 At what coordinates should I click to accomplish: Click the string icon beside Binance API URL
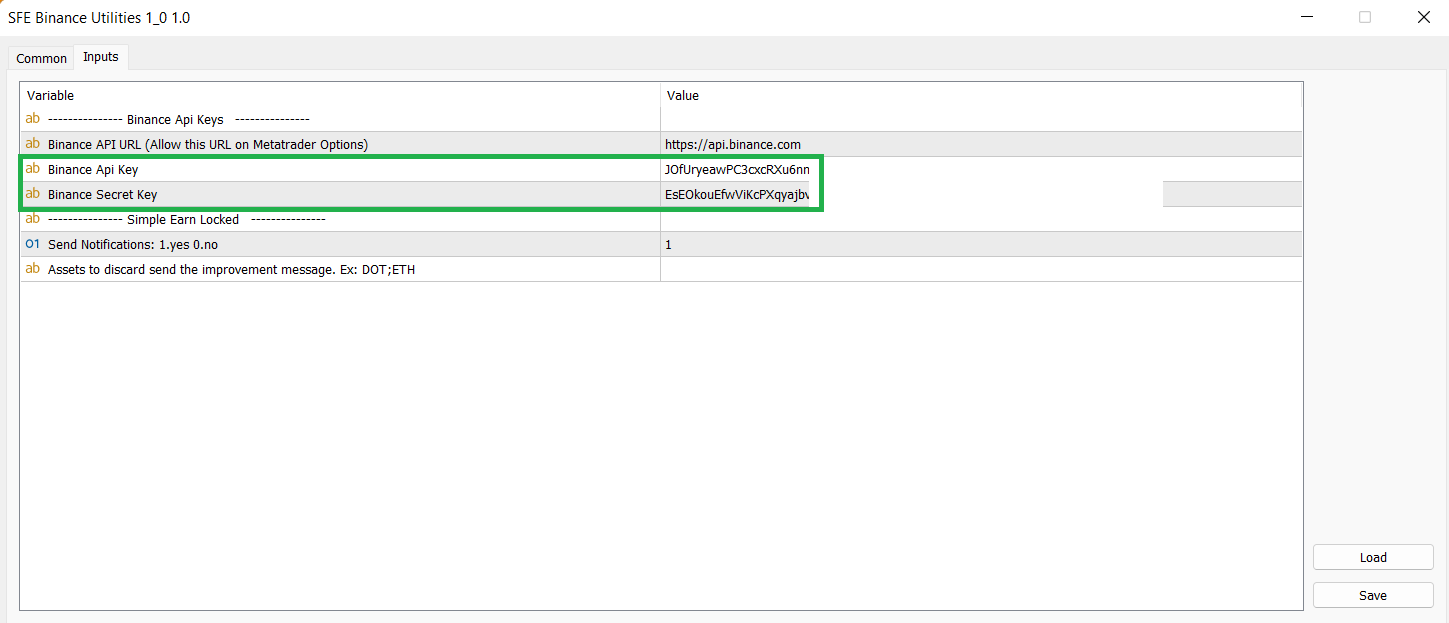33,144
